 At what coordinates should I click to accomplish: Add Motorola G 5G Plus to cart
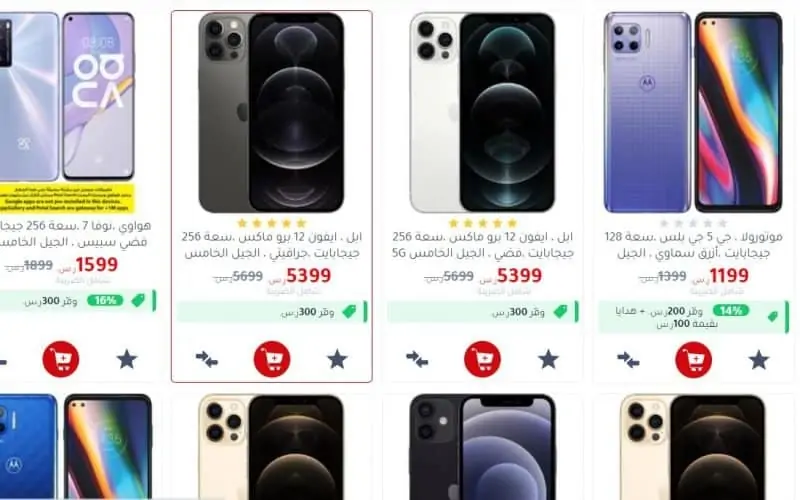click(693, 360)
